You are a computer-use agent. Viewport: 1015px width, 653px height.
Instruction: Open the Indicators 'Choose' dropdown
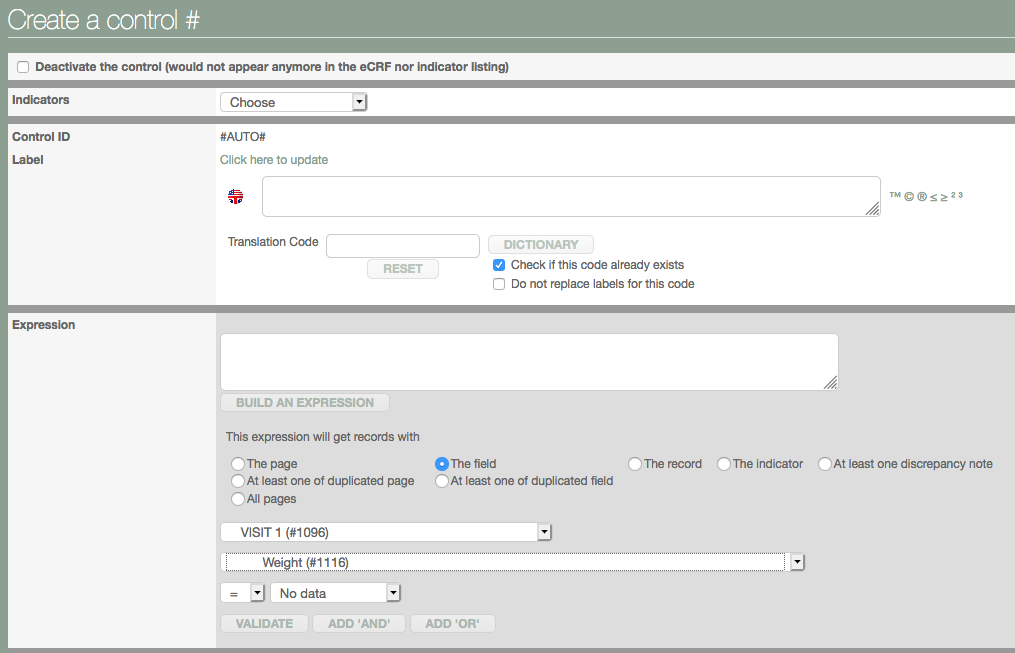[293, 102]
